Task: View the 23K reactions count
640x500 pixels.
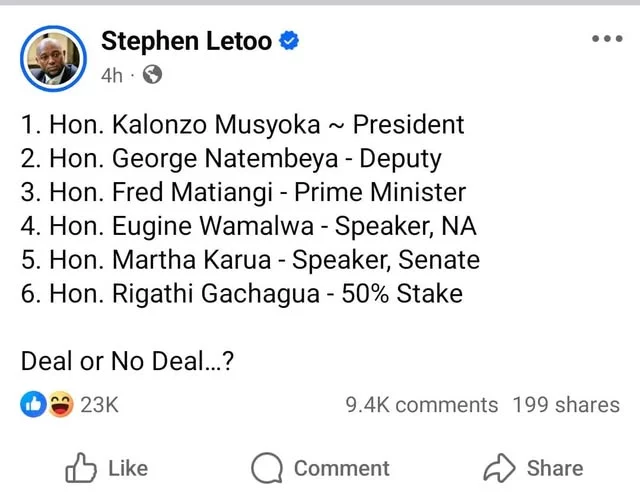Action: pos(99,404)
